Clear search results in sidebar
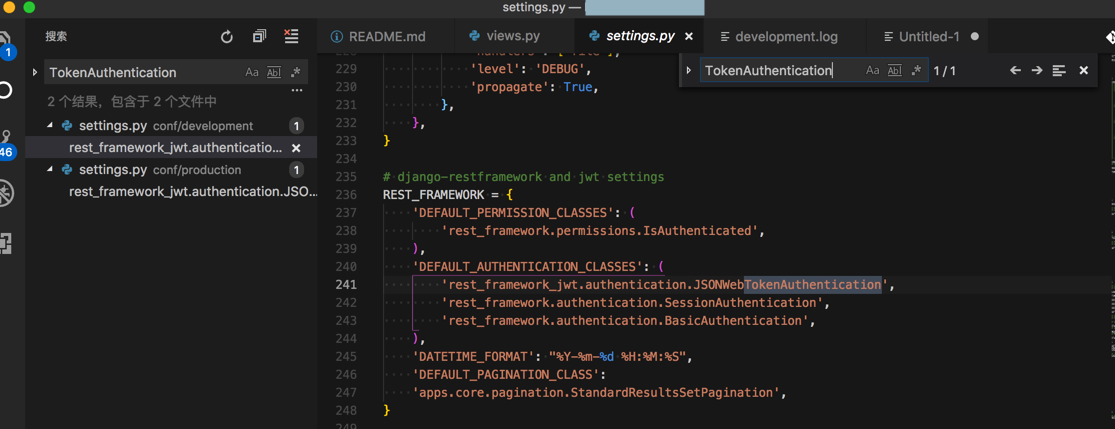This screenshot has height=429, width=1115. coord(291,37)
